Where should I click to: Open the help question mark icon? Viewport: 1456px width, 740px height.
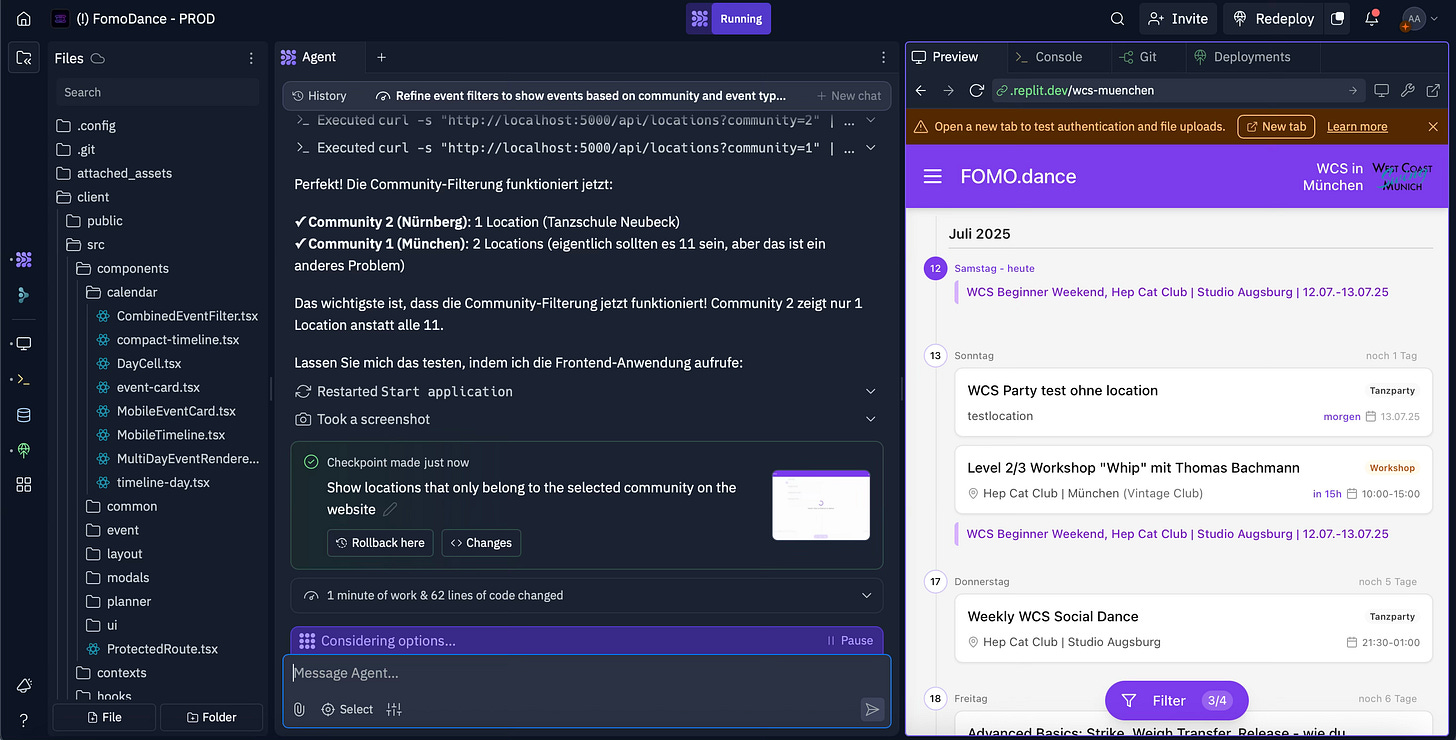pos(24,720)
